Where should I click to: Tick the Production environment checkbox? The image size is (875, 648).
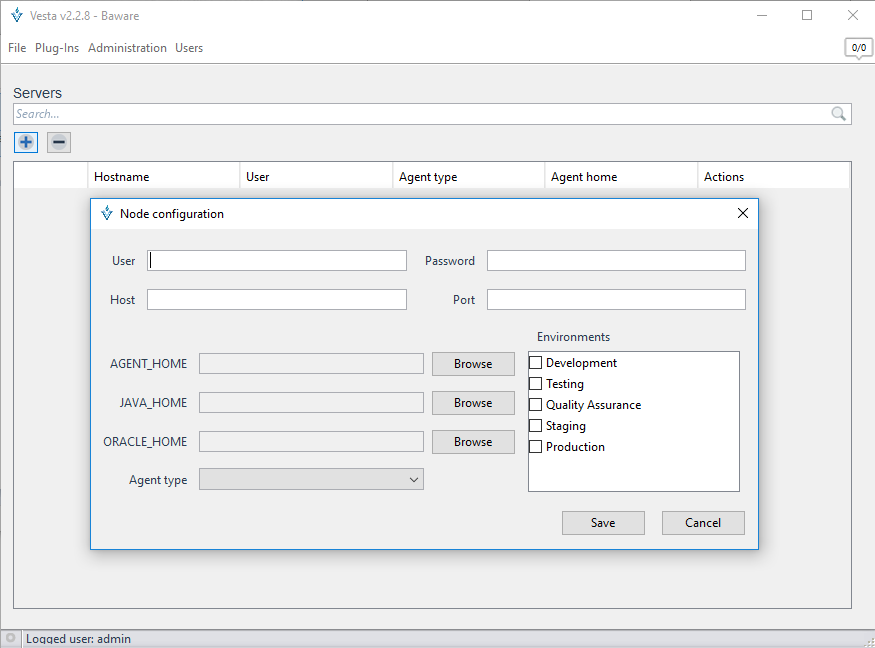[x=536, y=447]
